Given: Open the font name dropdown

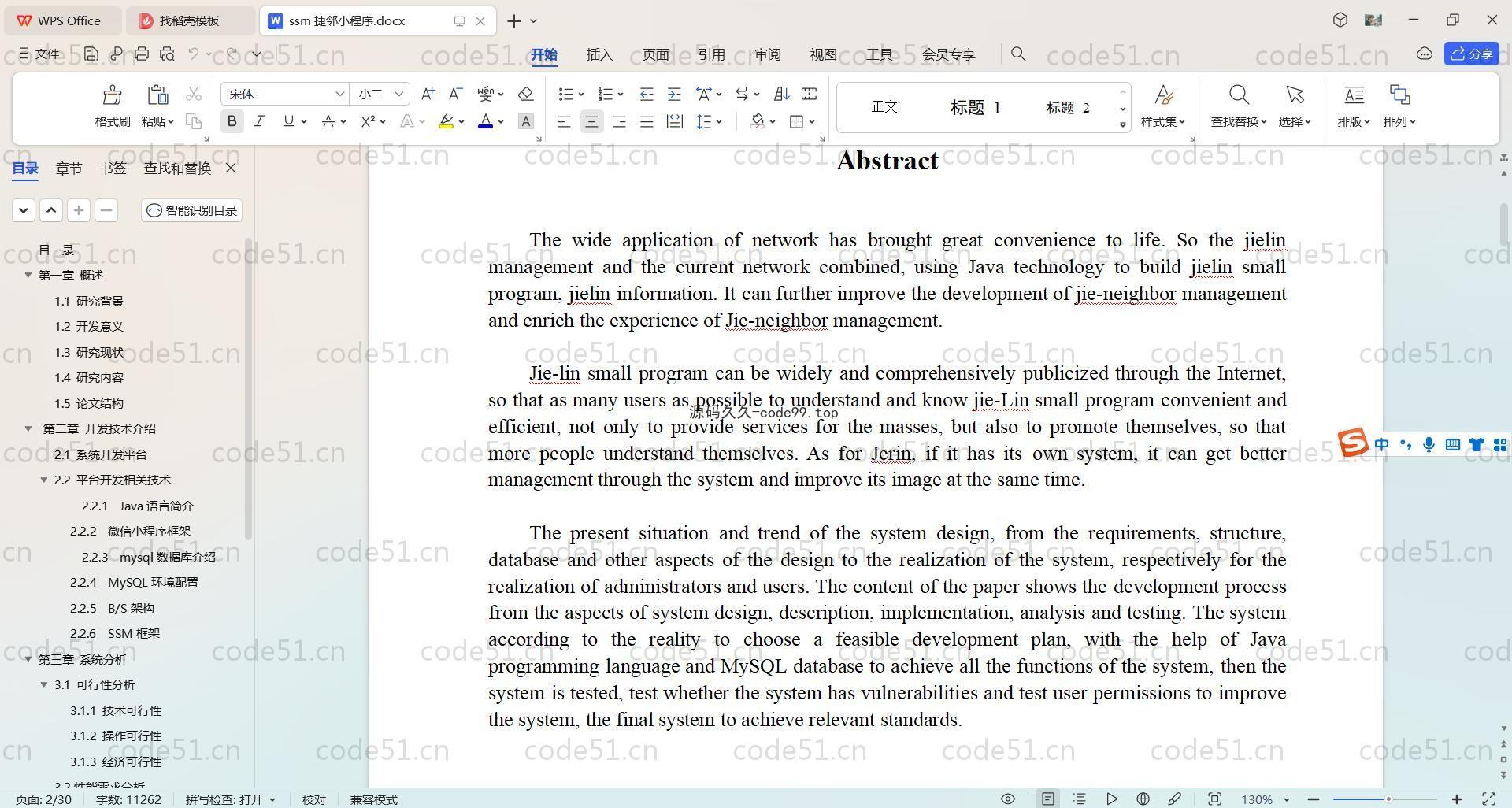Looking at the screenshot, I should tap(339, 94).
